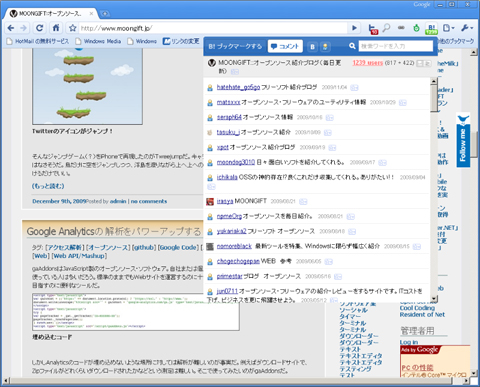Open user chogechogepan profile link

(x=238, y=261)
